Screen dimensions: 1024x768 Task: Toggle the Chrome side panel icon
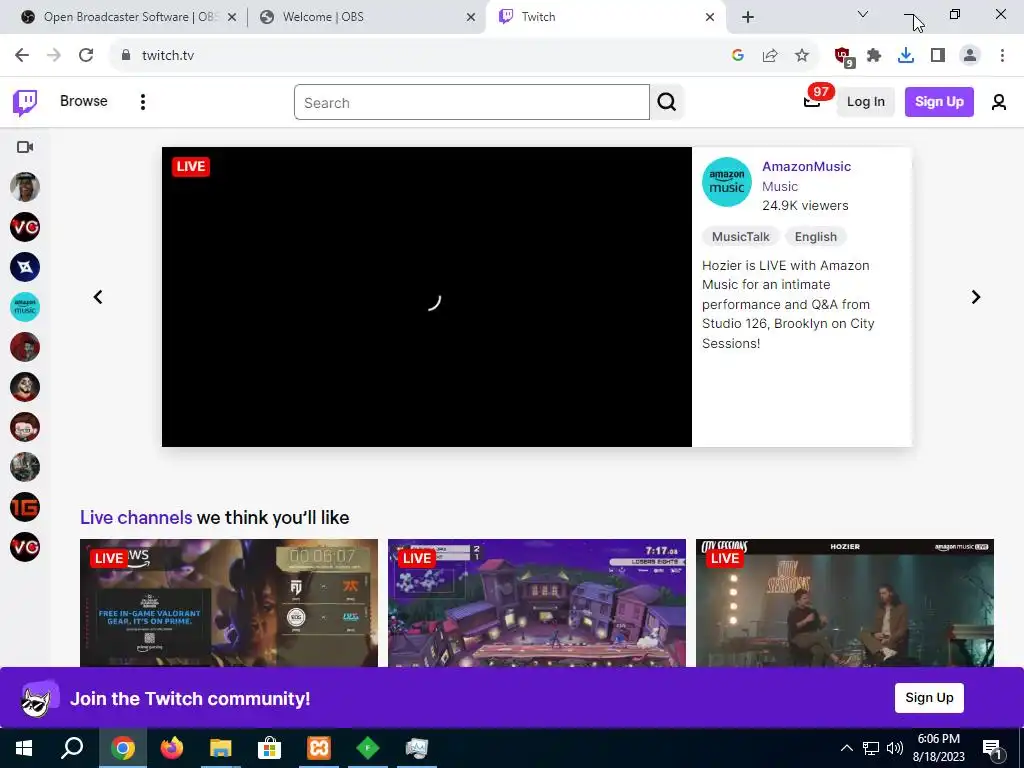pos(938,56)
